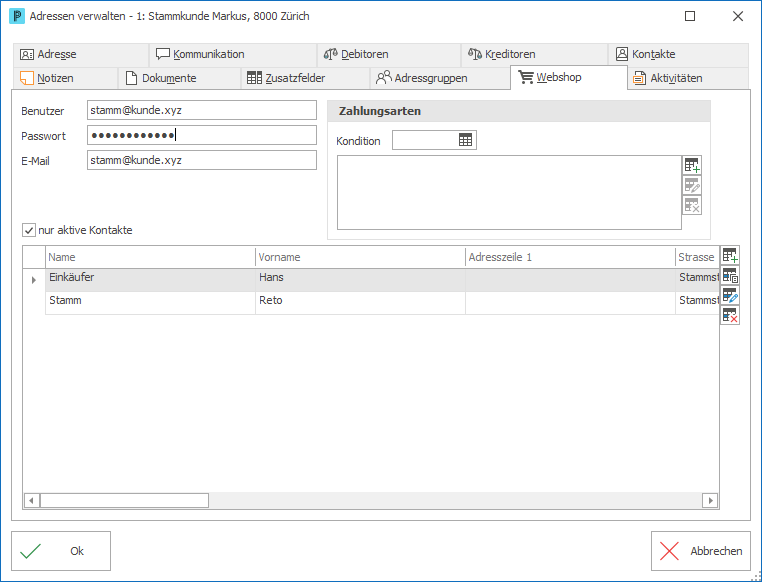The image size is (762, 582).
Task: Select the Webshop tab
Action: (x=569, y=77)
